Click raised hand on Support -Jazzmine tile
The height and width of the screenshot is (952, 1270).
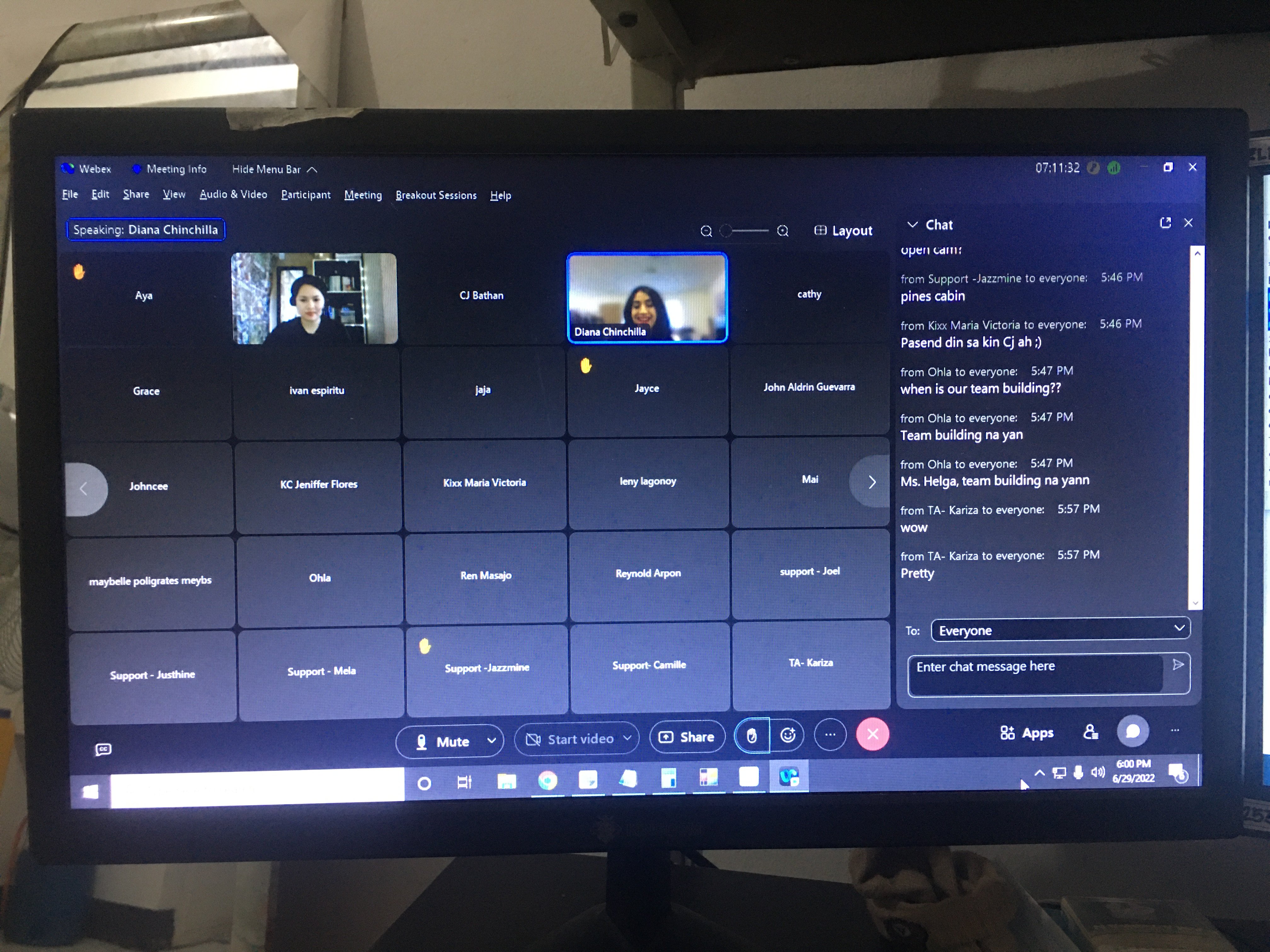coord(425,646)
